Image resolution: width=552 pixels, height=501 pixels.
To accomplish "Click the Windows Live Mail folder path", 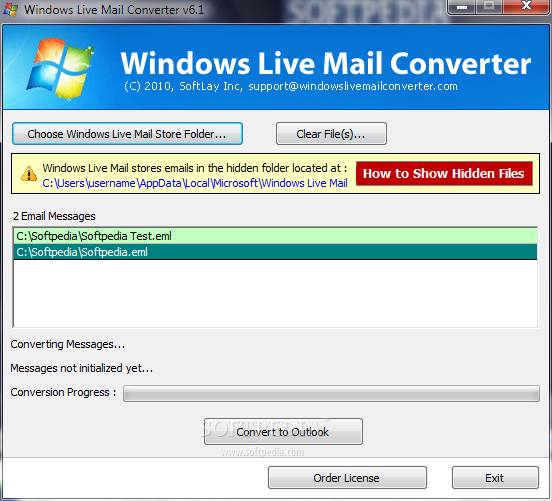I will point(195,183).
